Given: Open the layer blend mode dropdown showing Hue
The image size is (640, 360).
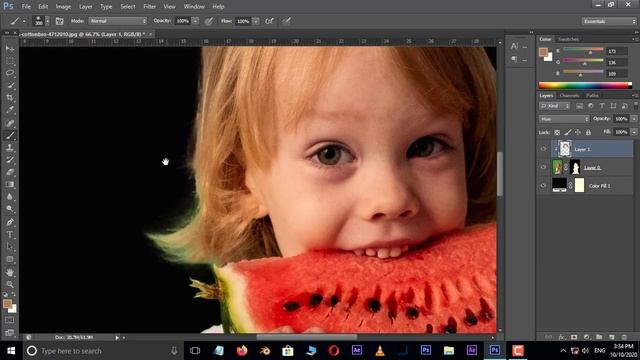Looking at the screenshot, I should click(x=564, y=119).
